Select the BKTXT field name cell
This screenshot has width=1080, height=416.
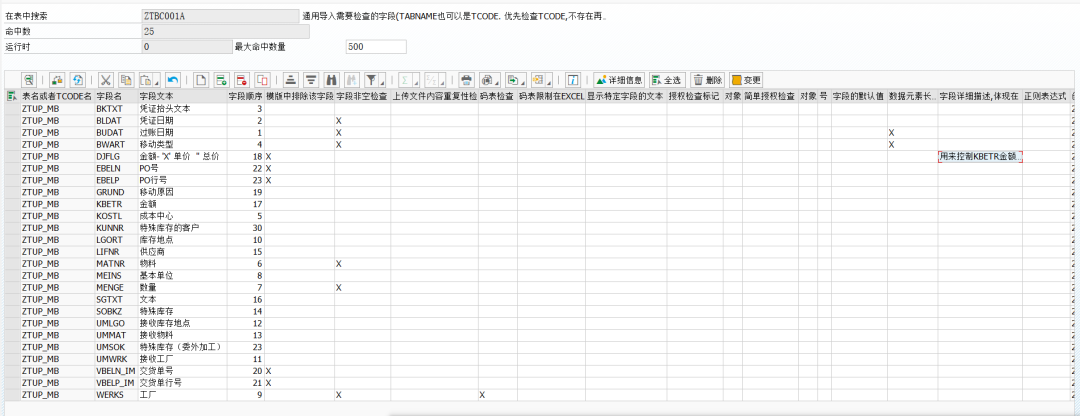coord(116,109)
